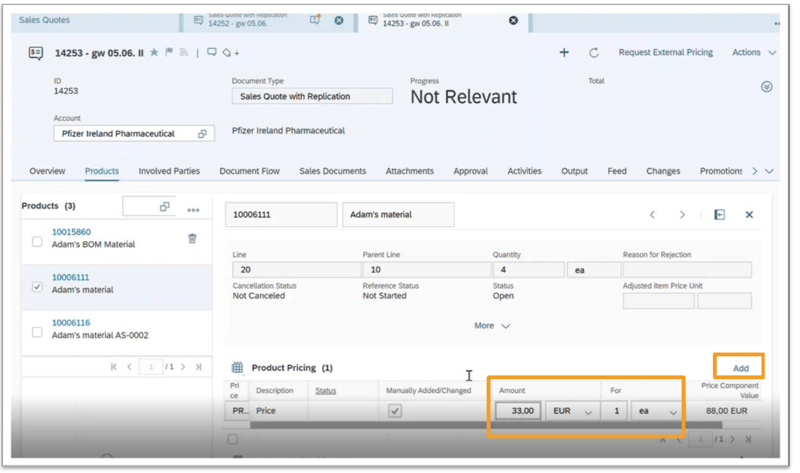The width and height of the screenshot is (800, 473).
Task: Mark quote 14253 as favorite with the star
Action: click(x=154, y=53)
